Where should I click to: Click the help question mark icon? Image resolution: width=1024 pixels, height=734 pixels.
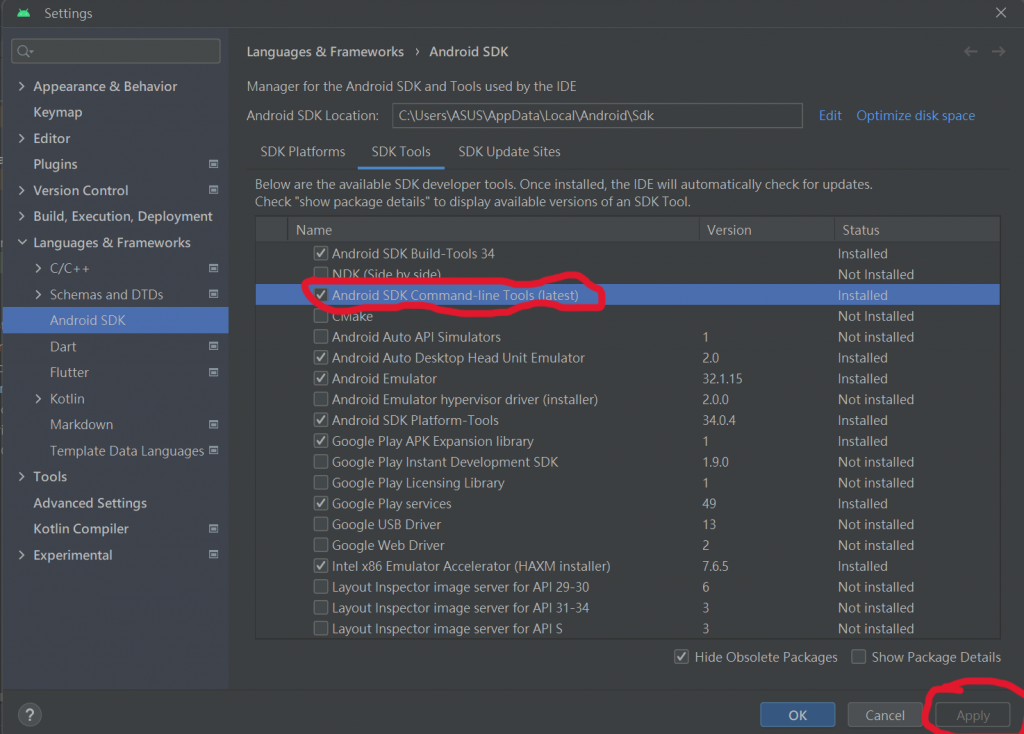pyautogui.click(x=29, y=714)
